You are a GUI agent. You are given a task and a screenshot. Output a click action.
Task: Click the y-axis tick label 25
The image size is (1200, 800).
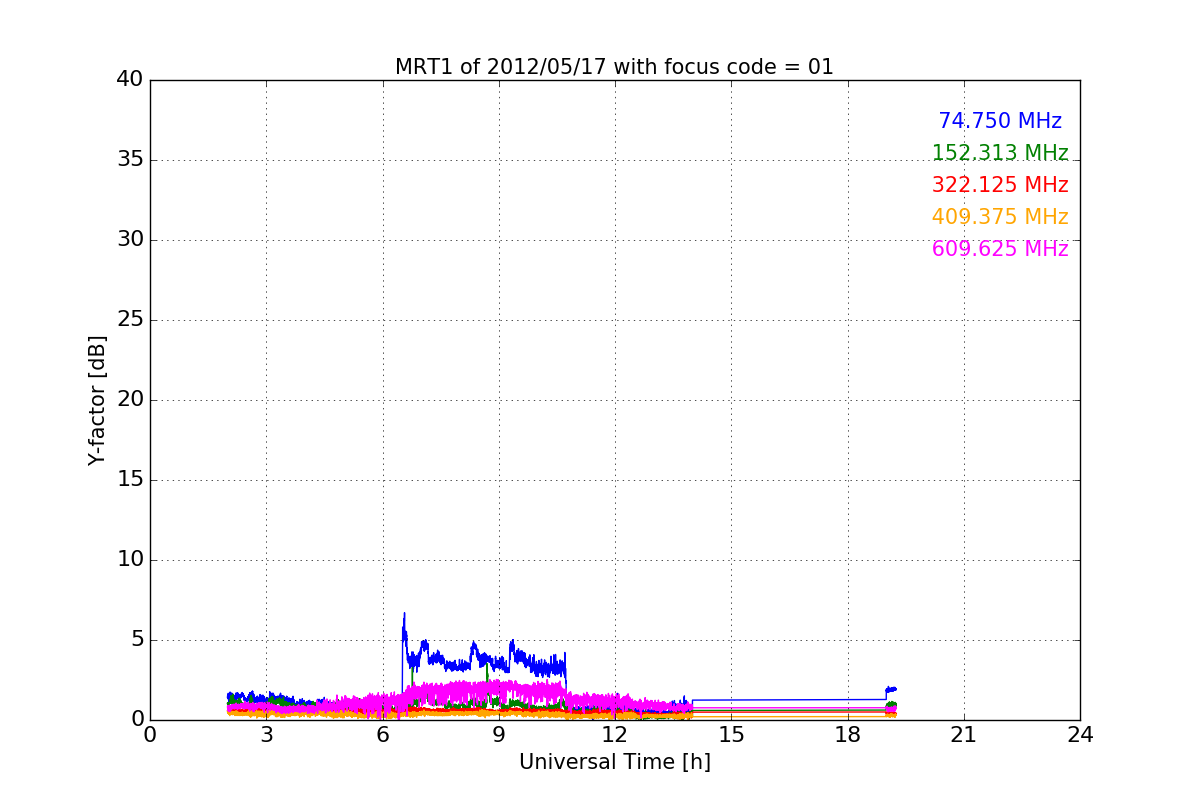(x=130, y=320)
